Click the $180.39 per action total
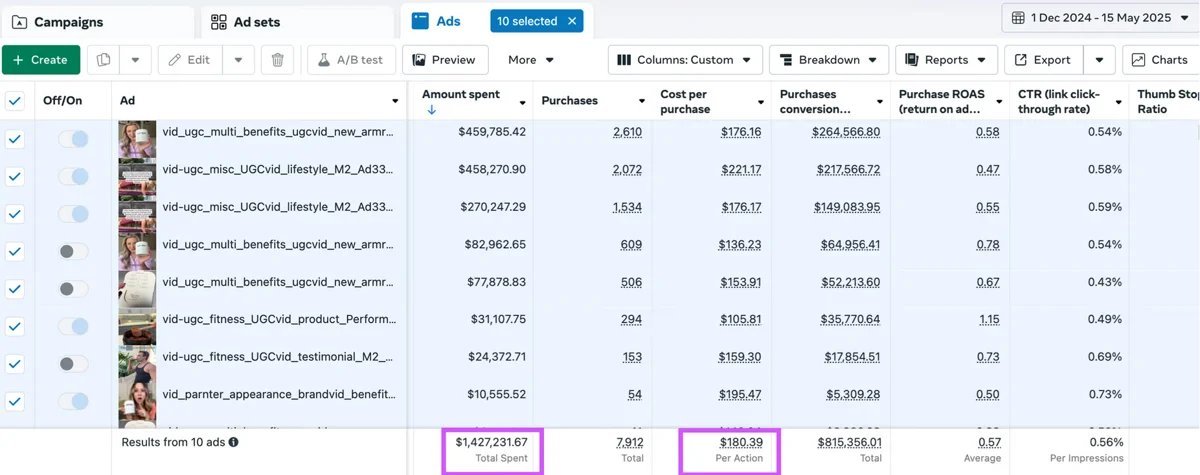Image resolution: width=1200 pixels, height=475 pixels. pyautogui.click(x=741, y=441)
